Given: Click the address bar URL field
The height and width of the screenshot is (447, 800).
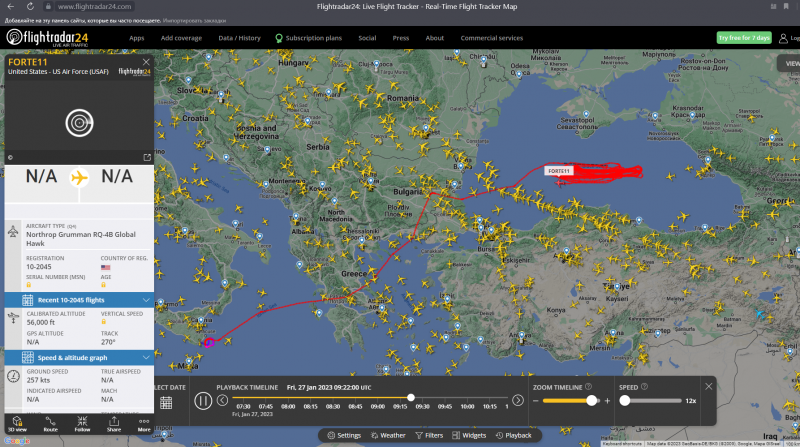Looking at the screenshot, I should click(94, 7).
